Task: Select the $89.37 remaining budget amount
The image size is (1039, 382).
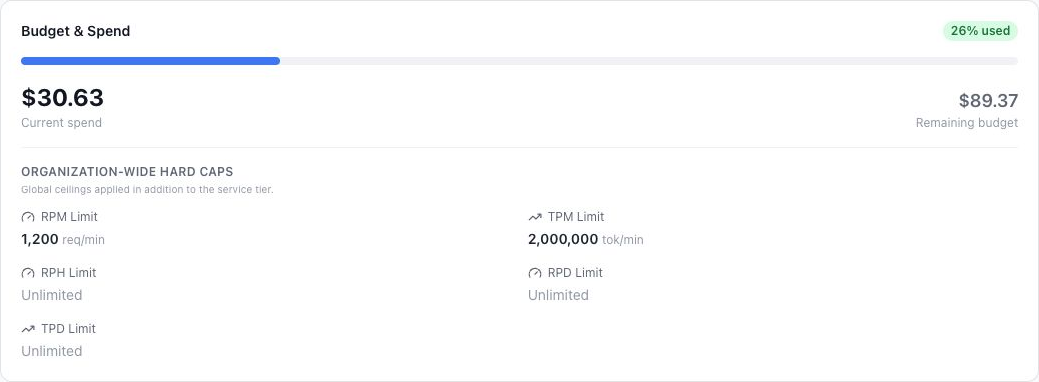Action: click(988, 101)
